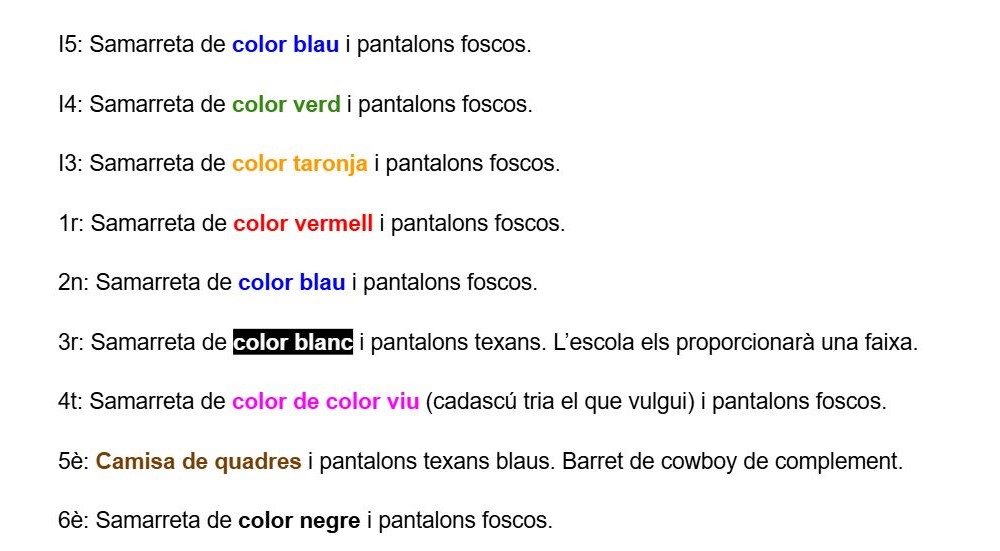
Task: Click the orange "color taronja" text
Action: click(x=299, y=164)
